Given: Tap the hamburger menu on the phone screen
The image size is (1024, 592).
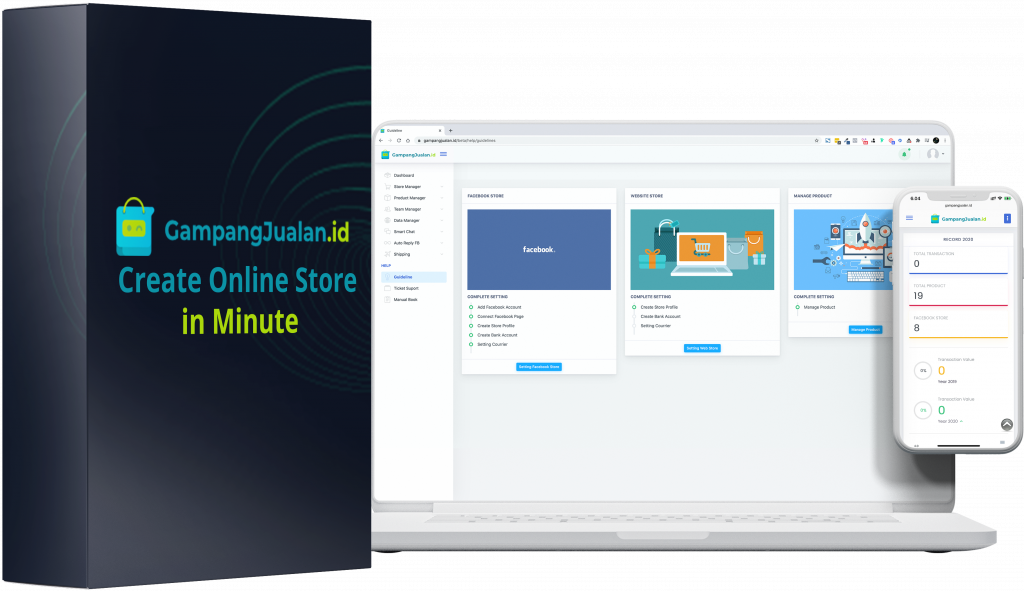Looking at the screenshot, I should click(x=909, y=218).
